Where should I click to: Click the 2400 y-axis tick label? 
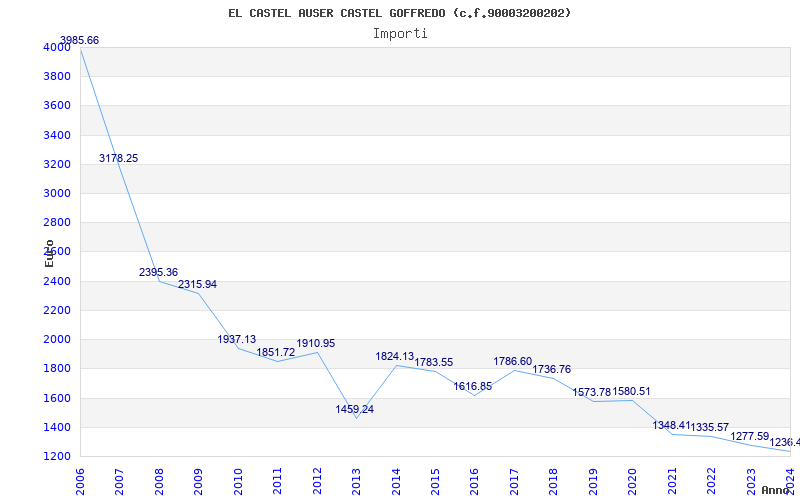(x=58, y=281)
